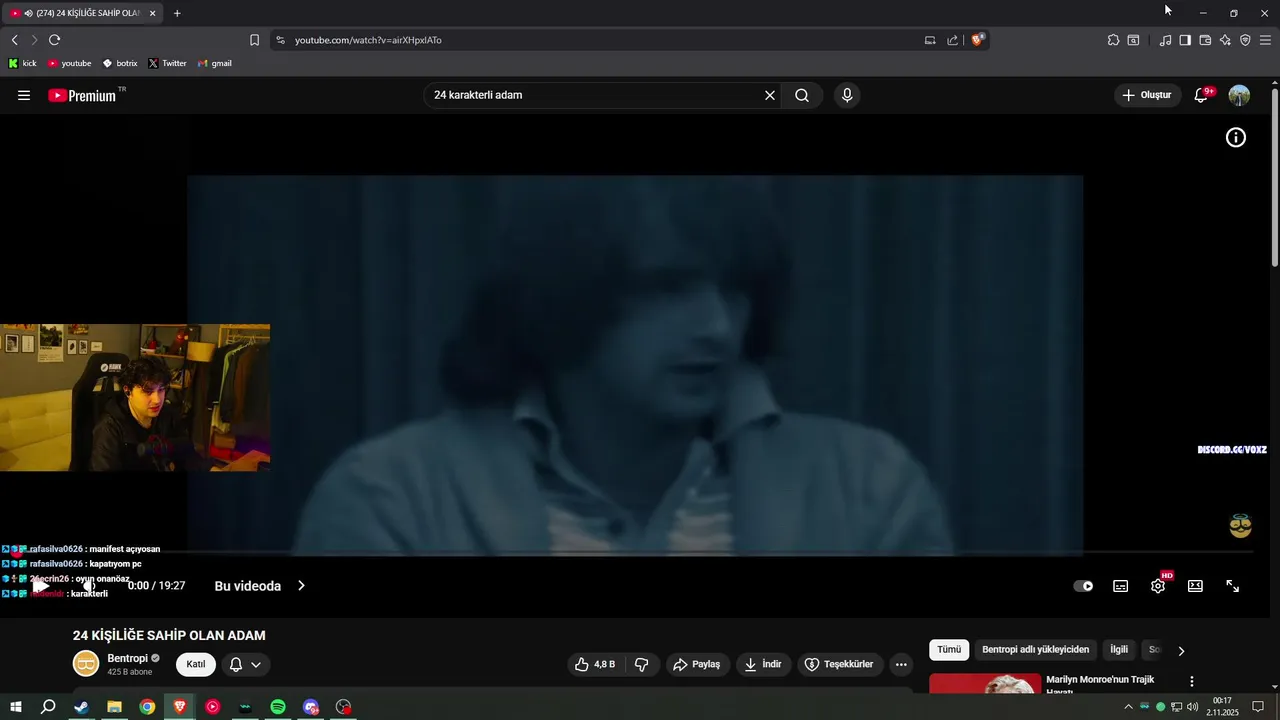The height and width of the screenshot is (720, 1280).
Task: Select the İlgili filter chip
Action: pos(1119,650)
